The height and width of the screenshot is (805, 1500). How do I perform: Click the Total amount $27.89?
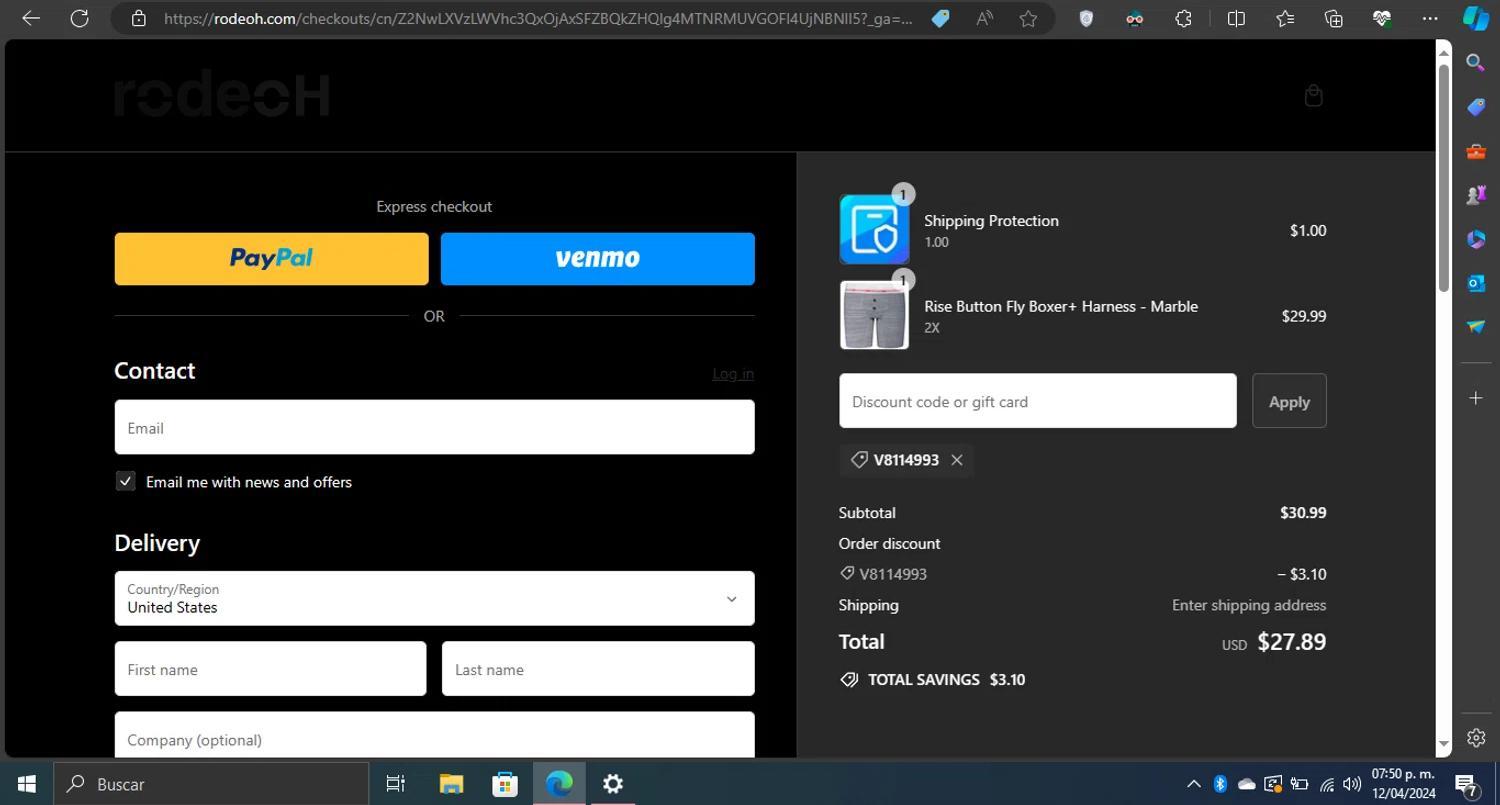pyautogui.click(x=1291, y=642)
